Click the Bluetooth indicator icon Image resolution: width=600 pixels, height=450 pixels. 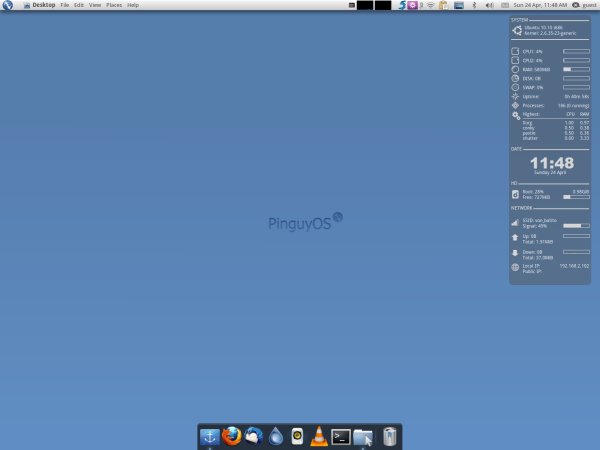473,6
